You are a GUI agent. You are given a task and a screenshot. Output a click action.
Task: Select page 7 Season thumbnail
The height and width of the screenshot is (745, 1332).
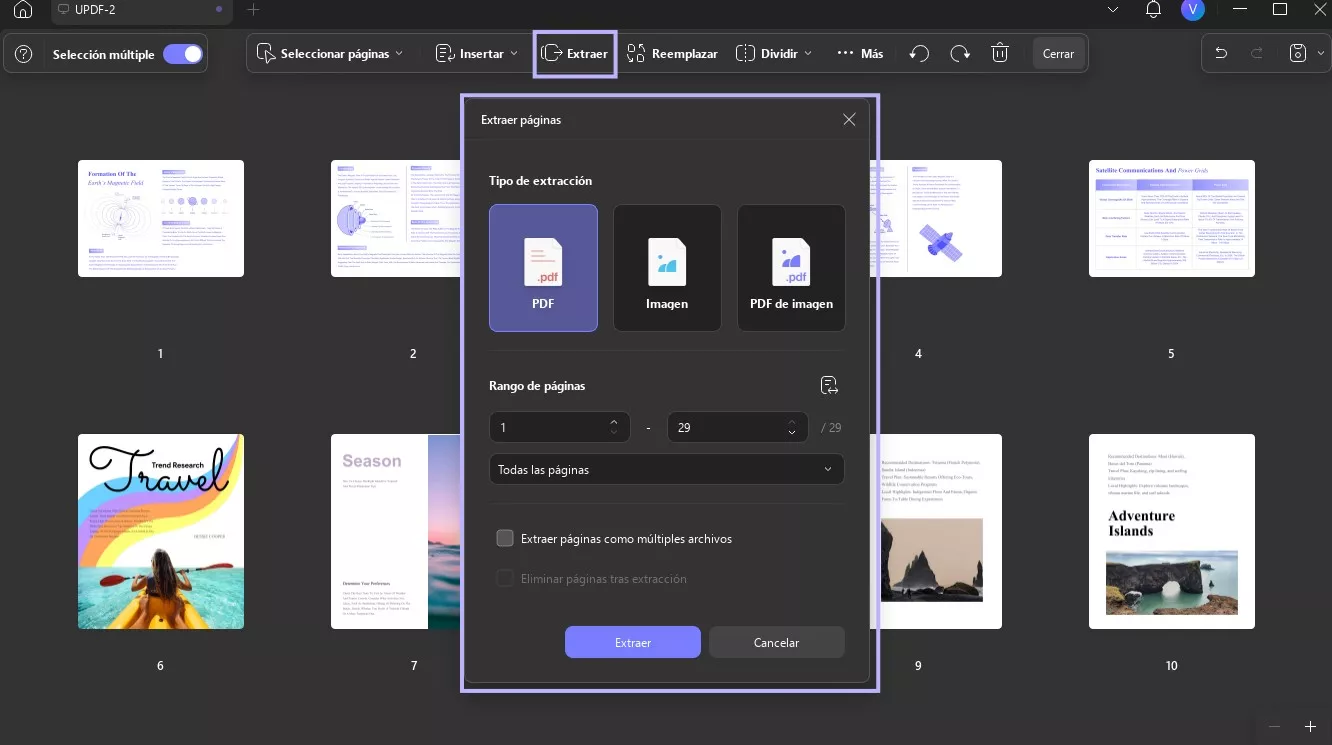tap(396, 531)
